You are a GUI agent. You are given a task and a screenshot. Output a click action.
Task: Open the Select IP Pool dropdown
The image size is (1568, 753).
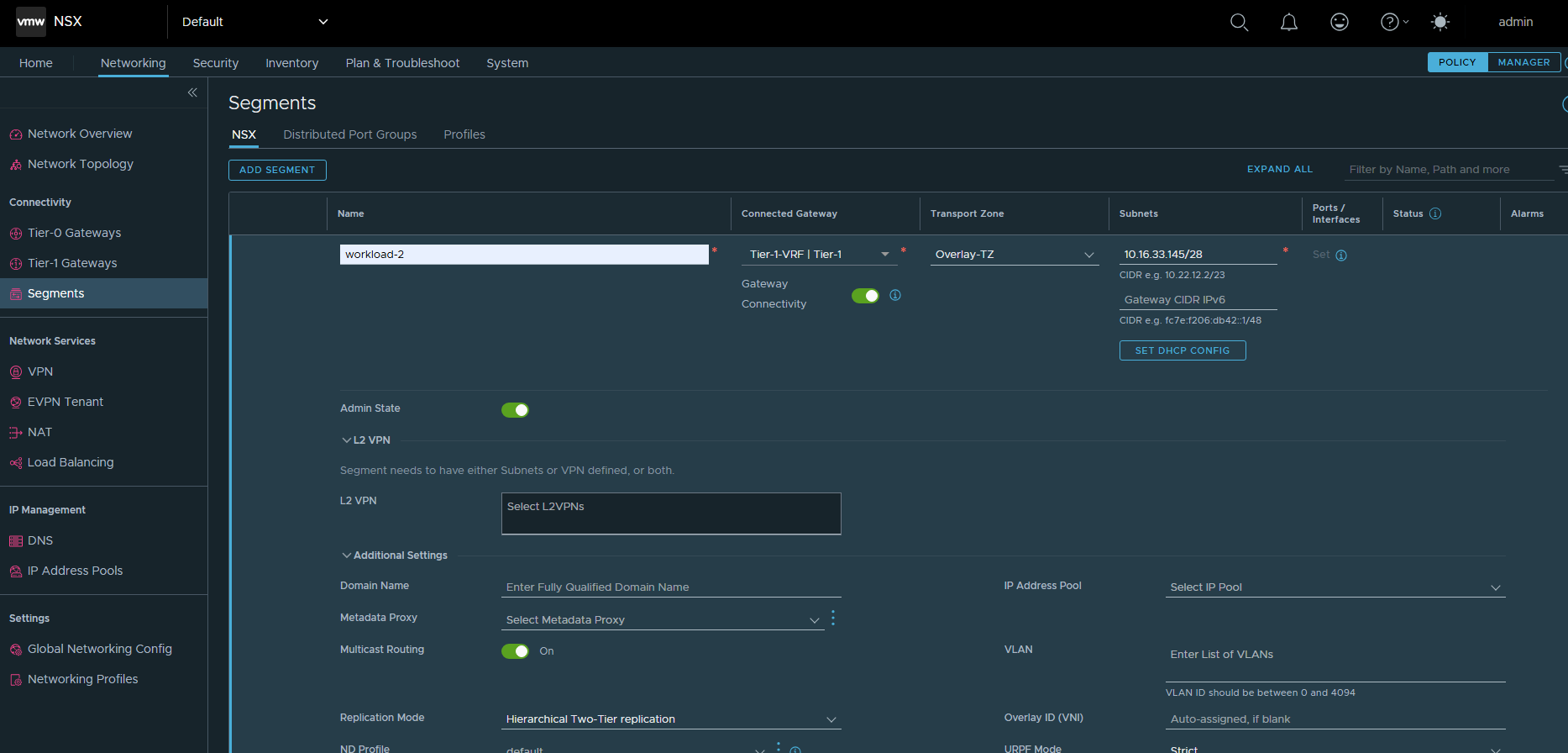click(x=1335, y=587)
